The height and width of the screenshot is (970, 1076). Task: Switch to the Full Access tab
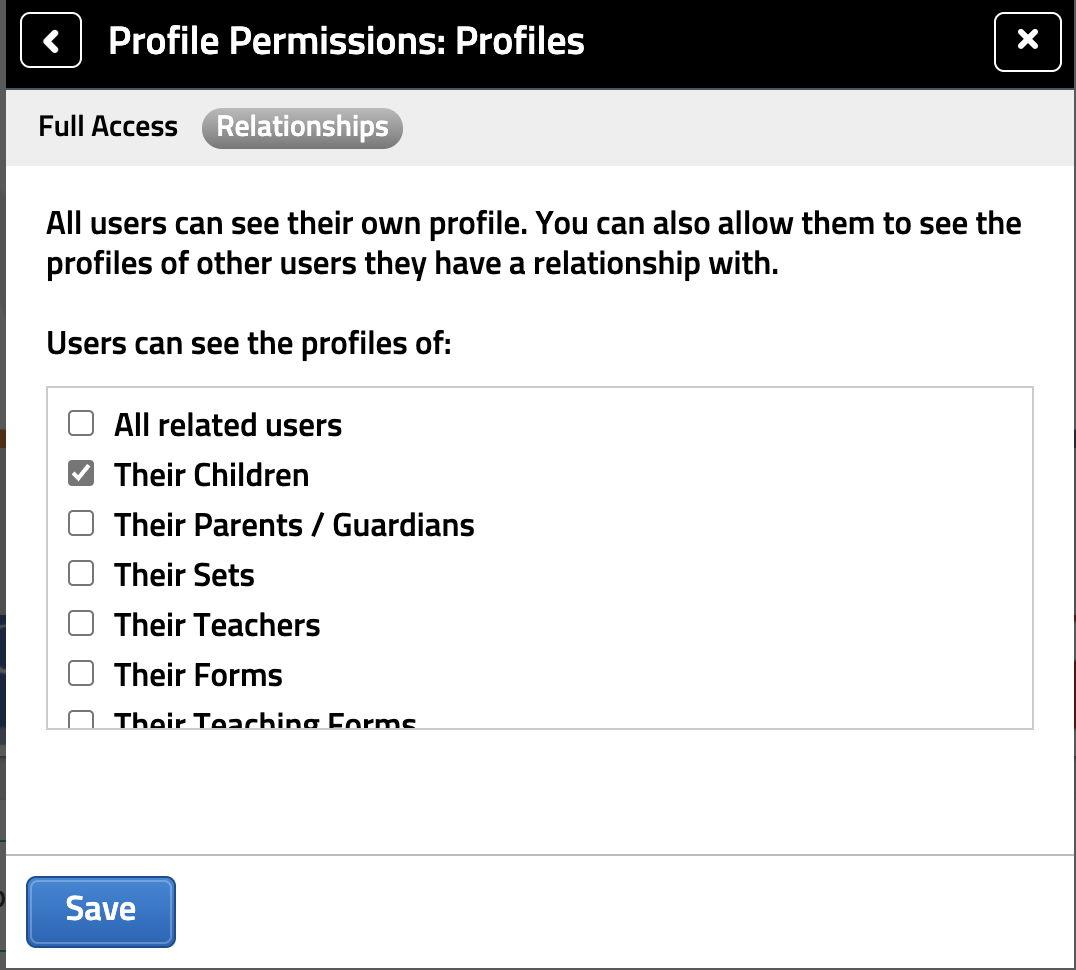tap(108, 127)
